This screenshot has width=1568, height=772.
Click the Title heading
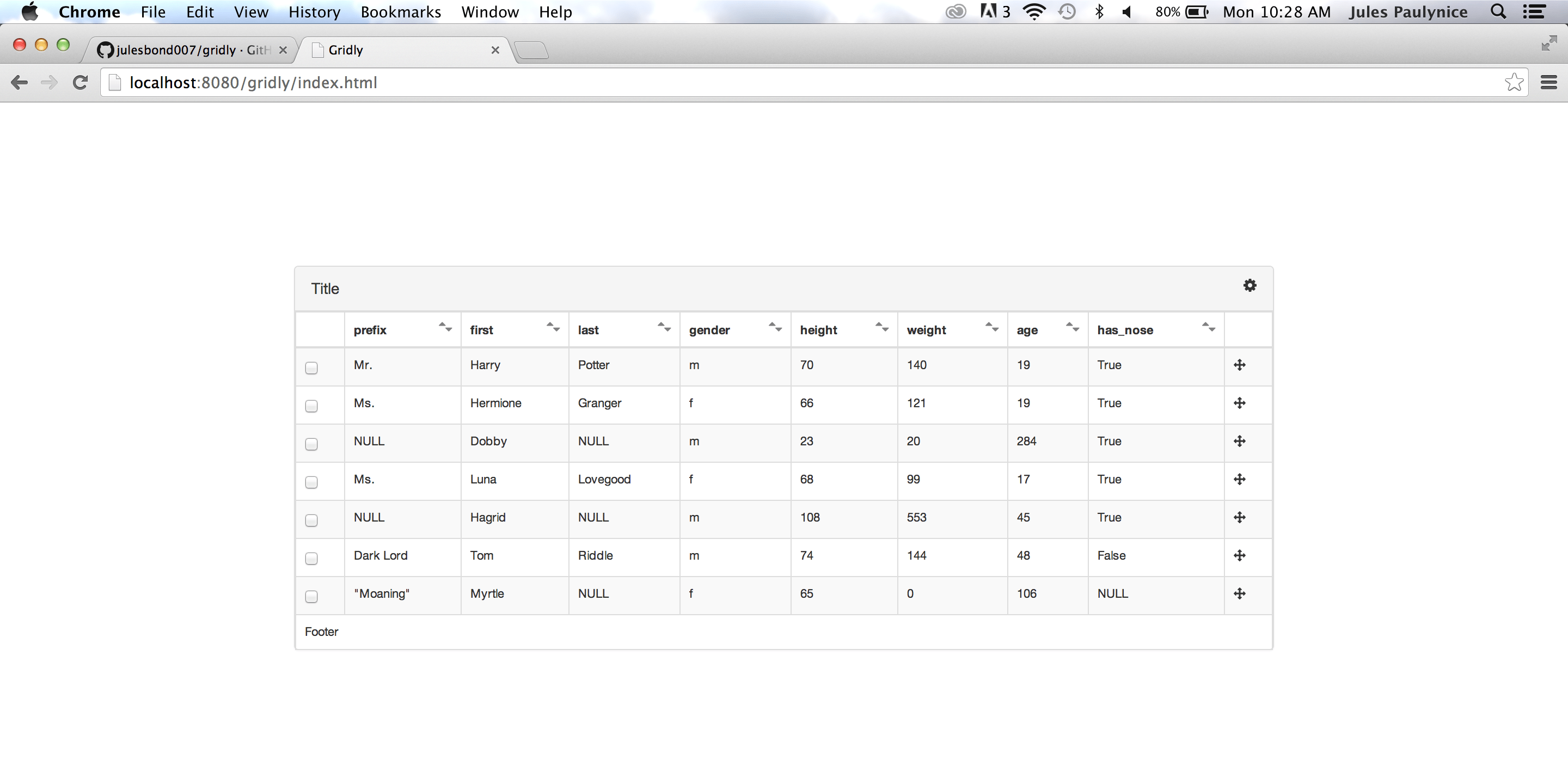(325, 288)
